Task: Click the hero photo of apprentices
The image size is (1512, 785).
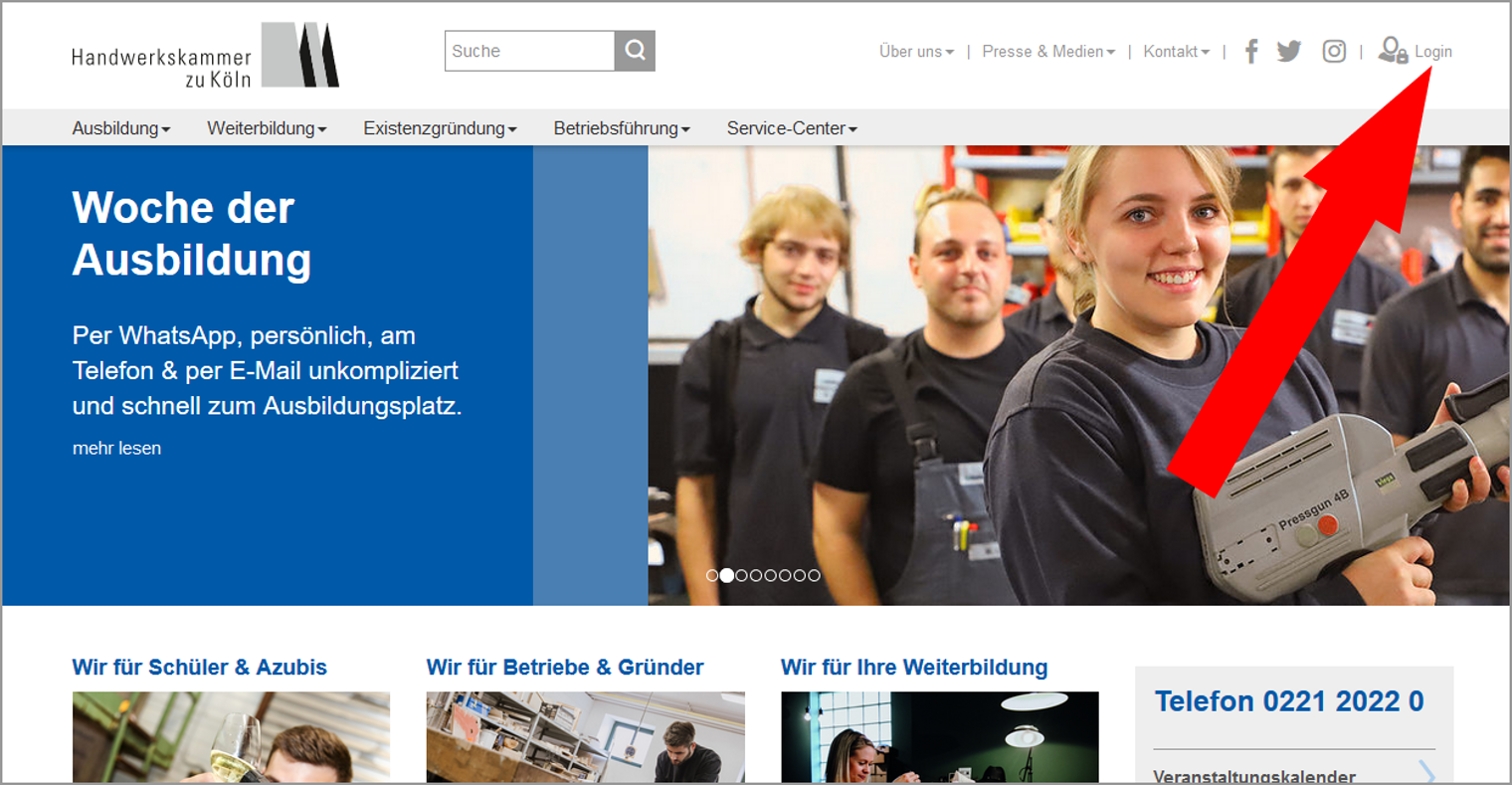Action: [x=1078, y=375]
